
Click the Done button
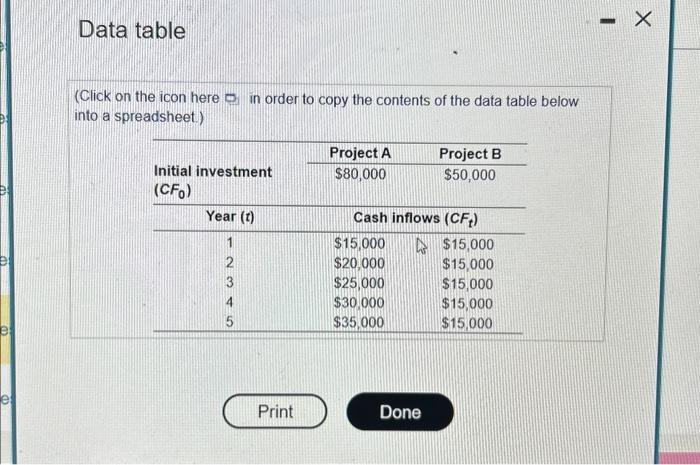coord(400,411)
